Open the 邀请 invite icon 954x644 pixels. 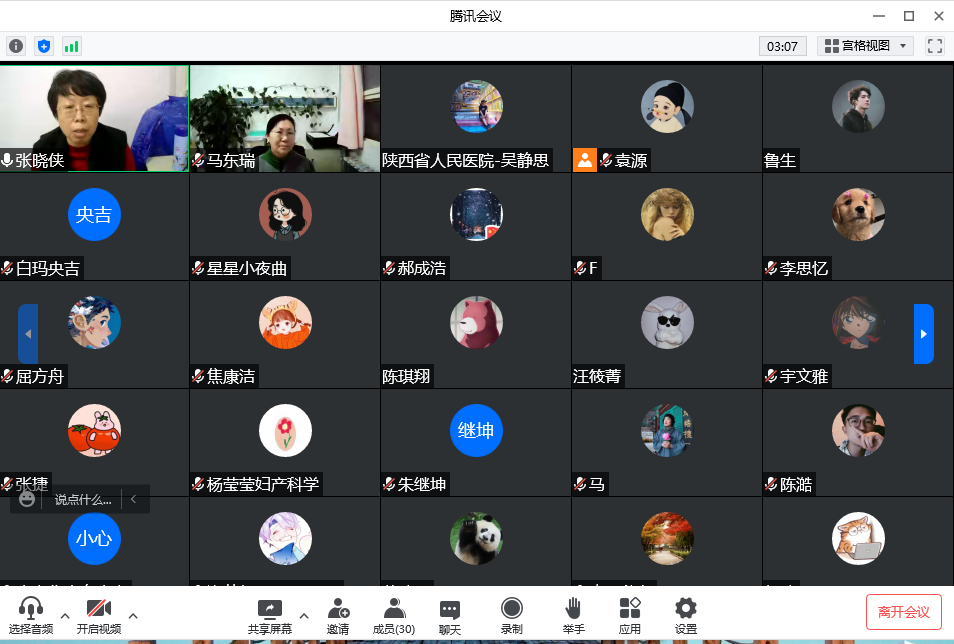coord(338,615)
